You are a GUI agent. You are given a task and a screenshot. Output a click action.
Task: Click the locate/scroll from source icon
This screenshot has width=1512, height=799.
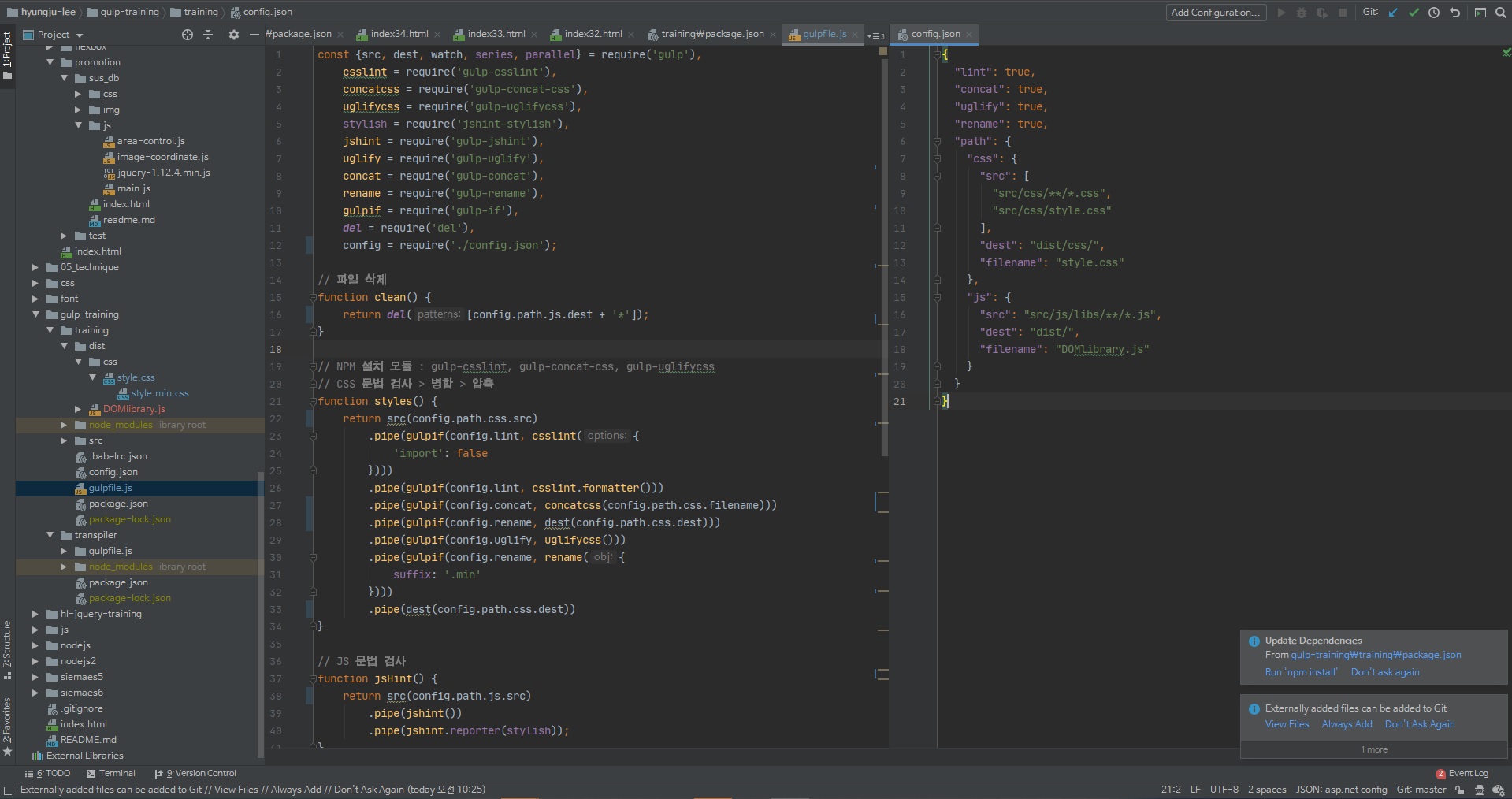tap(188, 35)
